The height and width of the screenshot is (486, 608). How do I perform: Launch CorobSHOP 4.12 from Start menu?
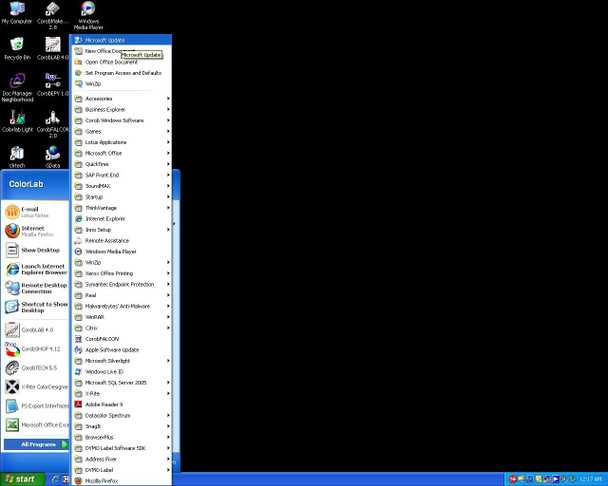36,349
